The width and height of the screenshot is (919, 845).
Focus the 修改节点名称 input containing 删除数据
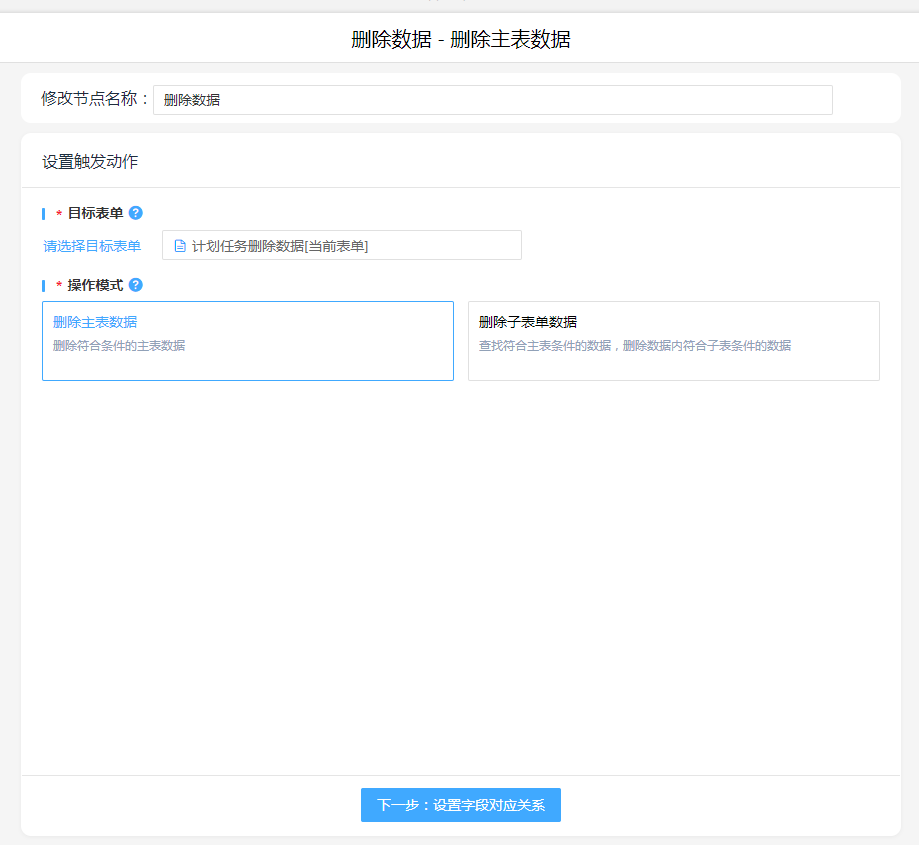tap(492, 100)
